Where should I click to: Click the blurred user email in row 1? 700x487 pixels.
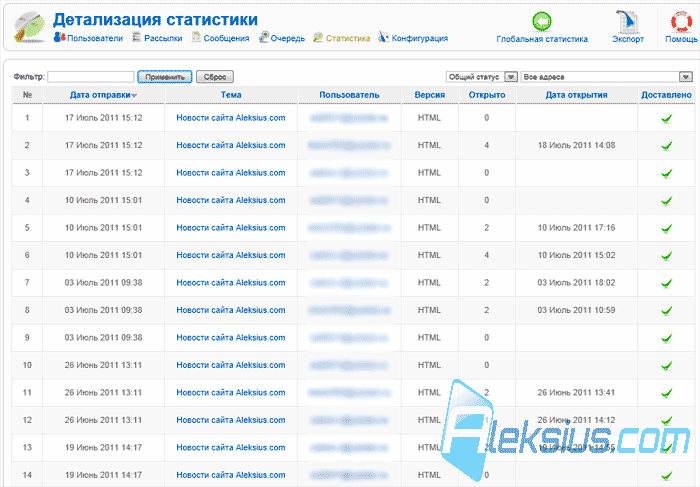[x=349, y=118]
